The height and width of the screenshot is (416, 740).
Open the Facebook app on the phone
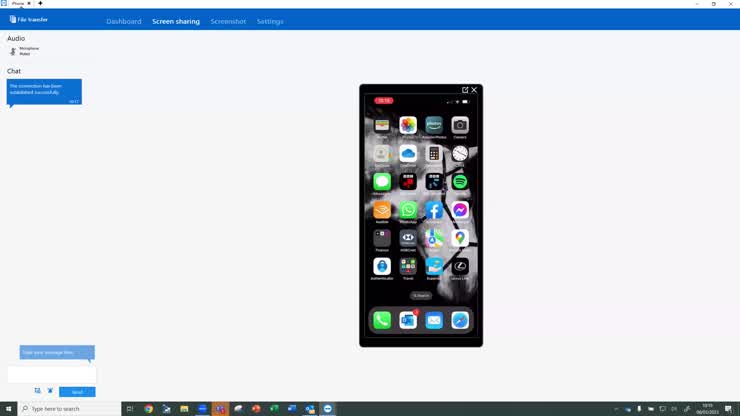[x=434, y=210]
